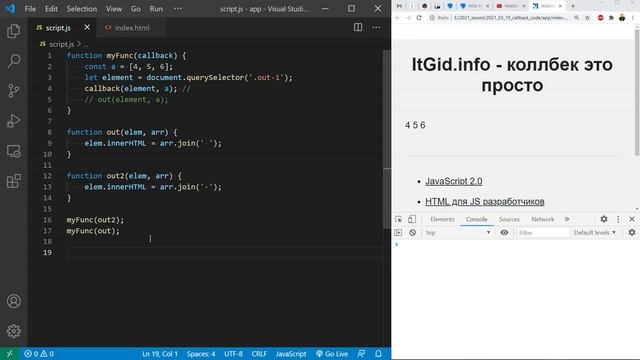Switch to the DevTools Network tab
The image size is (640, 360).
click(x=542, y=219)
